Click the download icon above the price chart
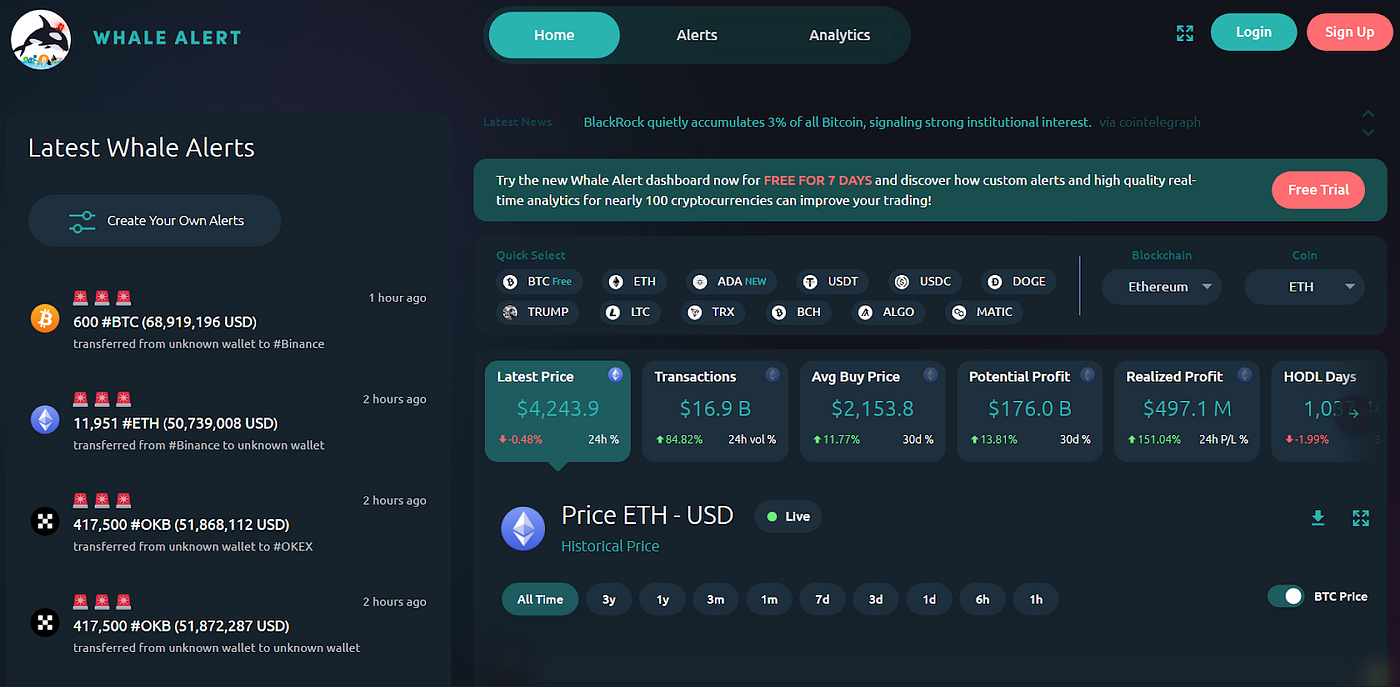 (1318, 518)
